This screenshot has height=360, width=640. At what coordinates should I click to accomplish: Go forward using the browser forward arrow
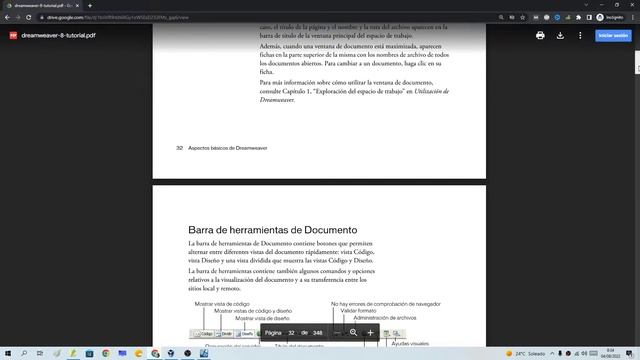(18, 18)
